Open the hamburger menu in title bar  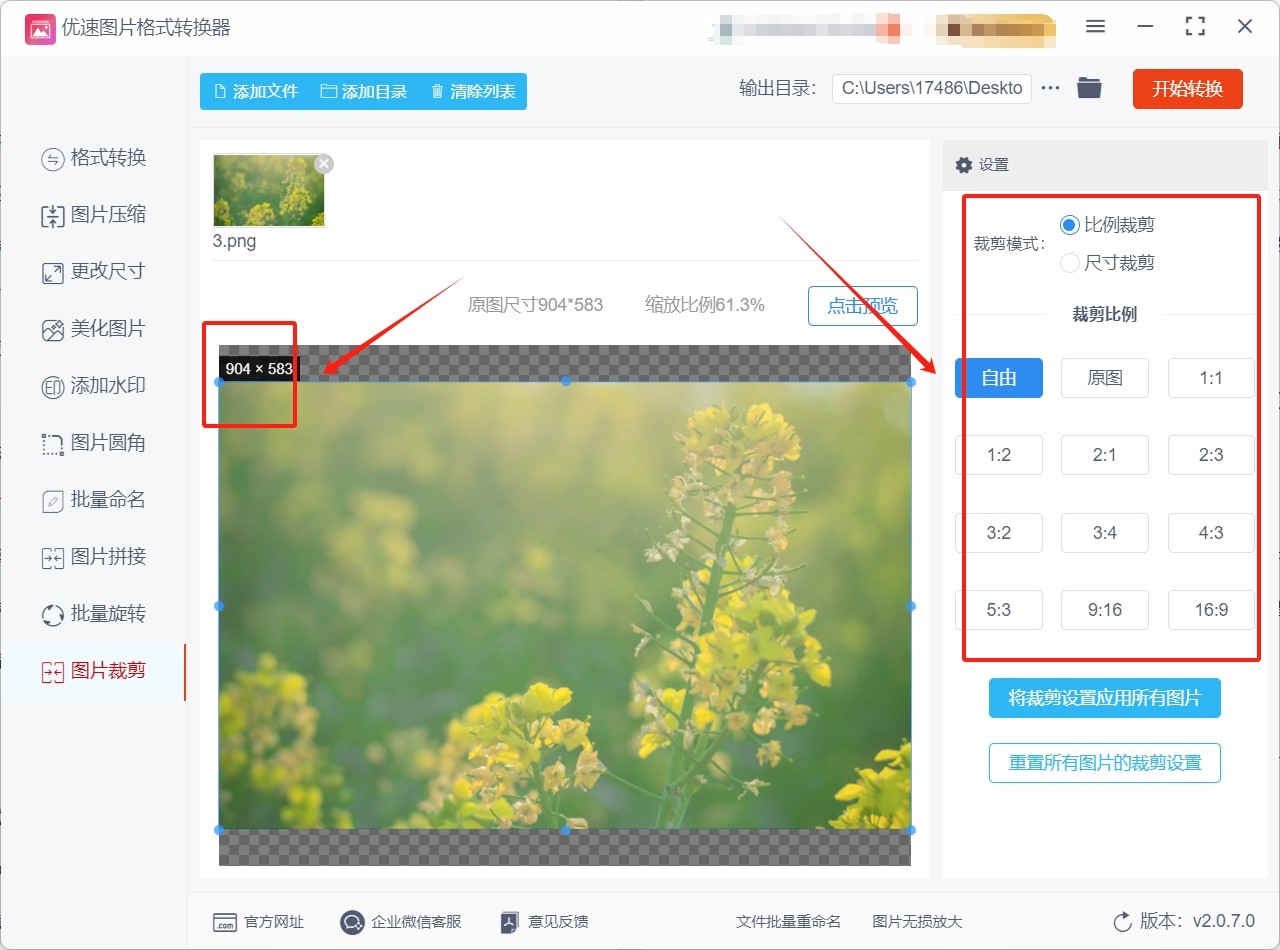coord(1095,27)
